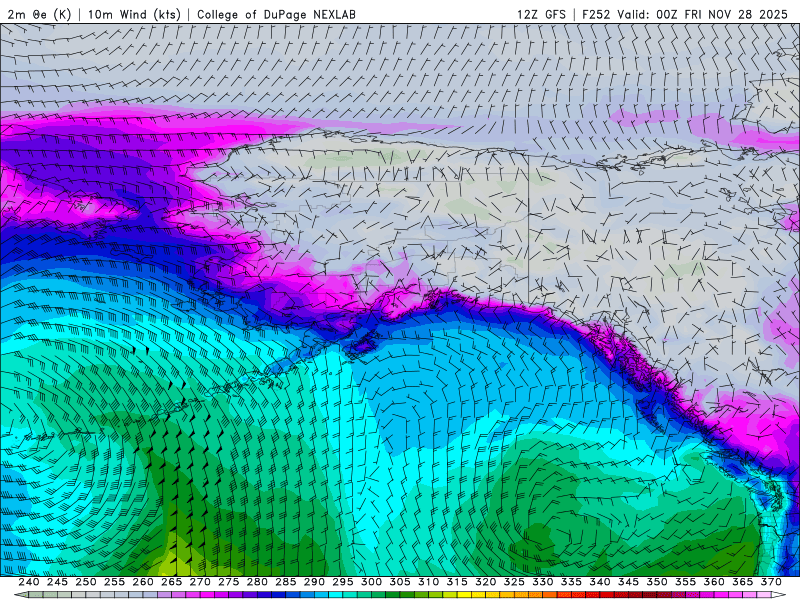
Task: Click the "F252" forecast hour label
Action: 596,14
